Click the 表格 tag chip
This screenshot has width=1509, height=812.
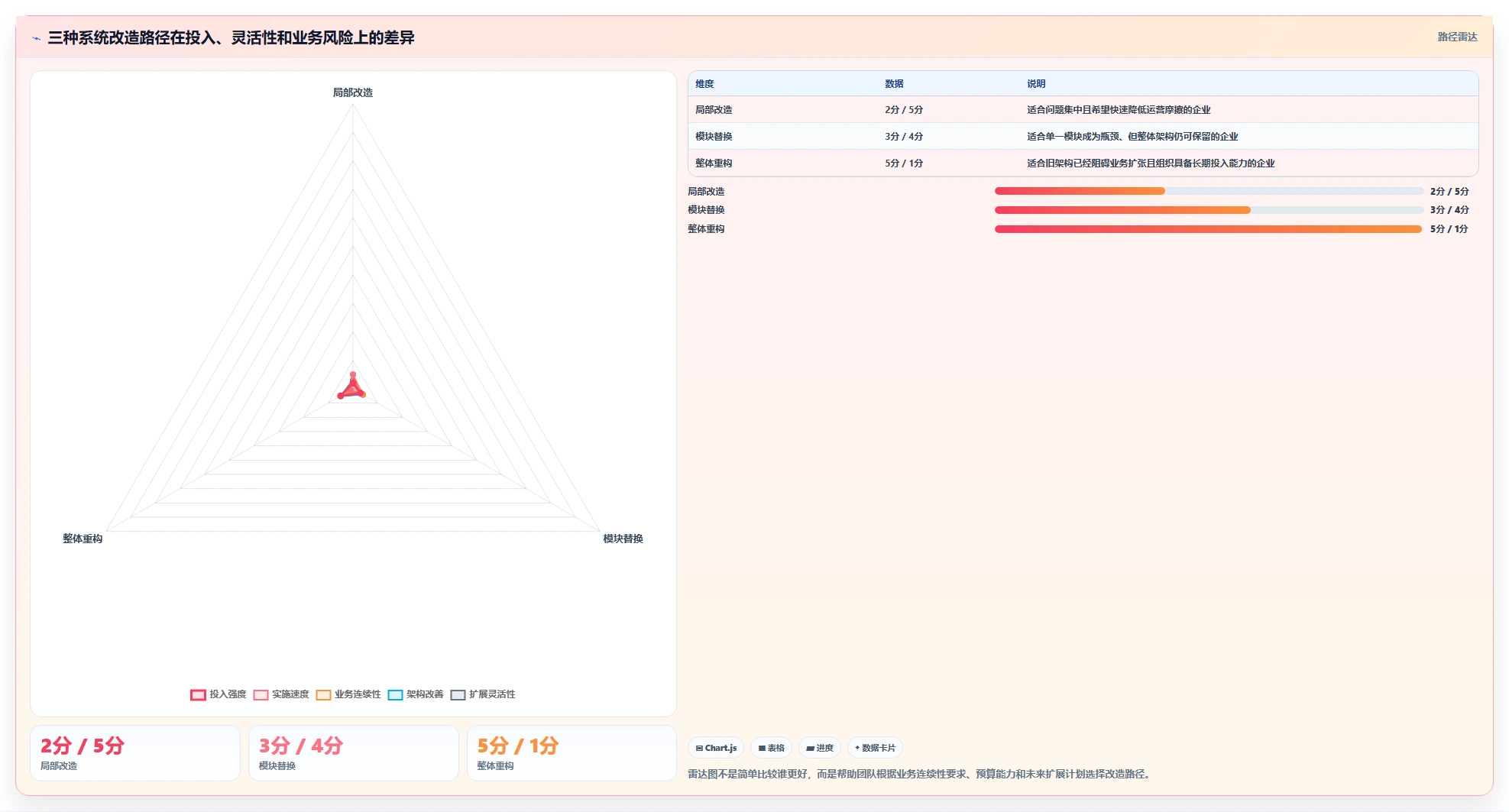click(x=771, y=748)
